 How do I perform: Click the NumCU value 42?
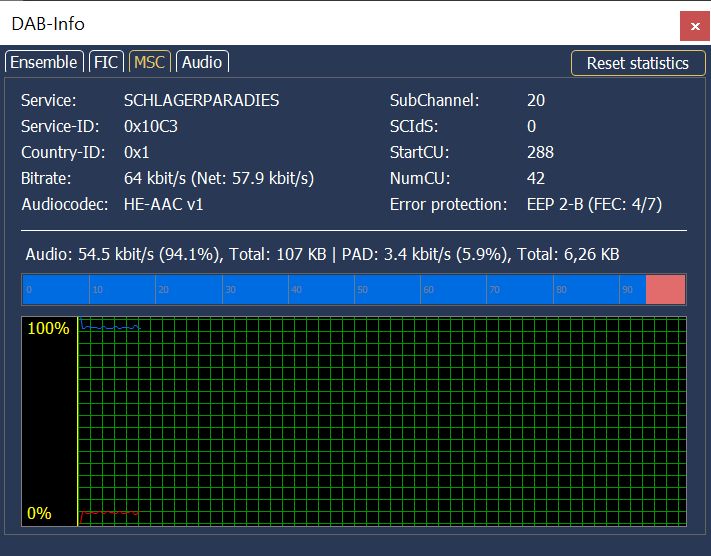536,179
